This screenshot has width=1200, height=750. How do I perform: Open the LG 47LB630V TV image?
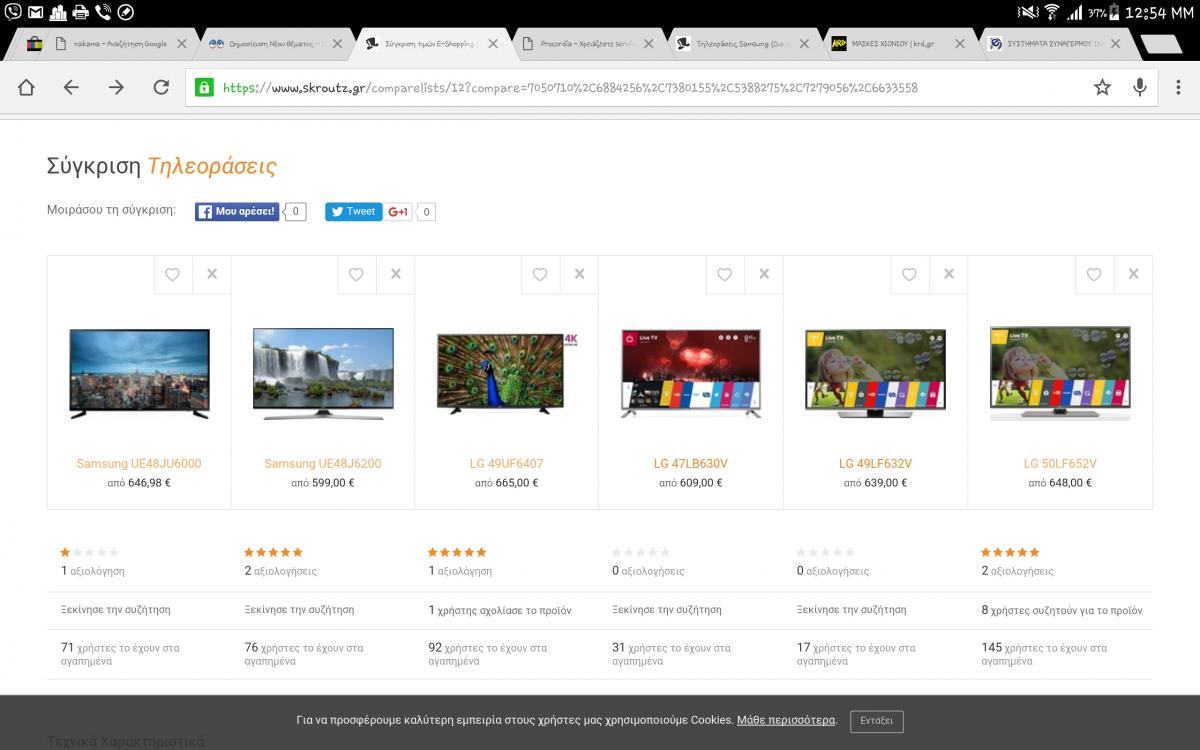click(x=691, y=373)
